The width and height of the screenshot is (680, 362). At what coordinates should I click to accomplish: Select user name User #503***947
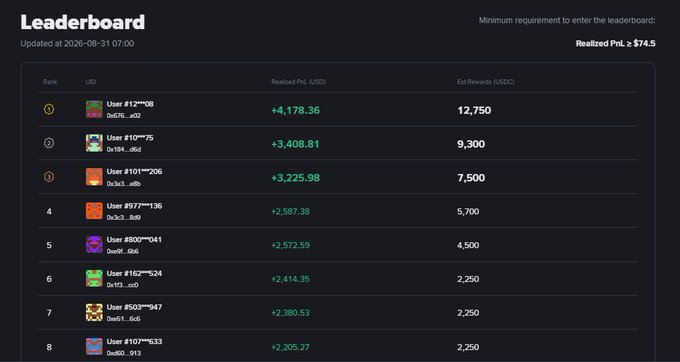(134, 307)
